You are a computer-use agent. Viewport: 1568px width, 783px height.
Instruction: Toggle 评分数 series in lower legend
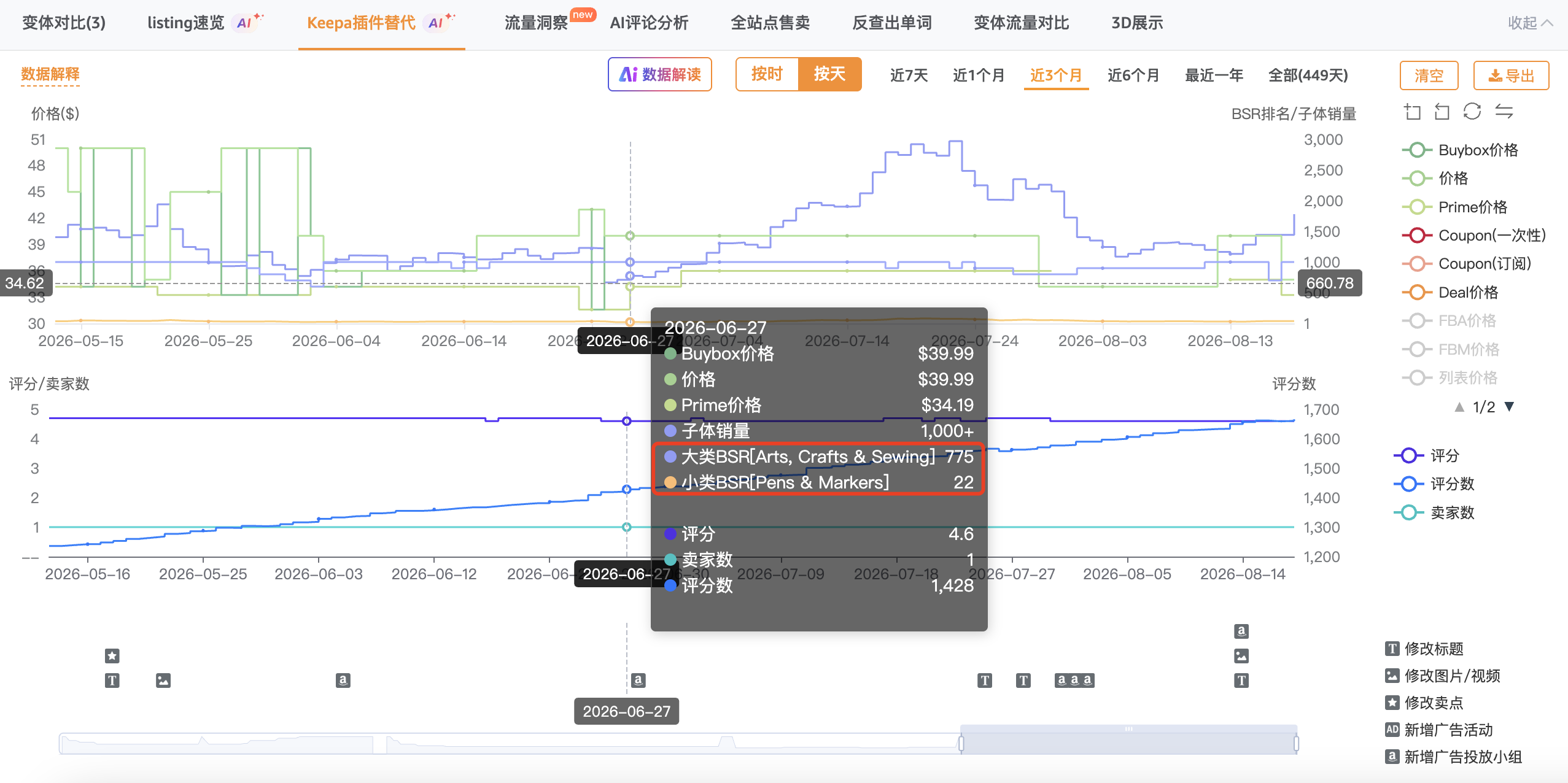pyautogui.click(x=1434, y=484)
